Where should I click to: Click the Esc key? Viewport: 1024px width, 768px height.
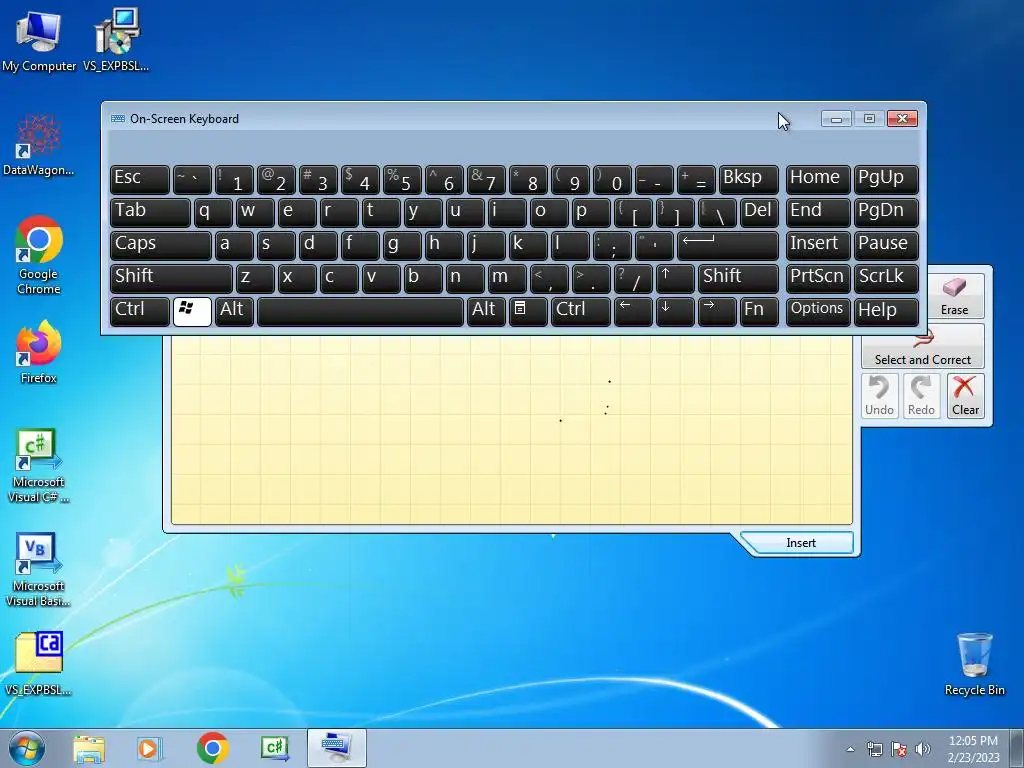140,180
